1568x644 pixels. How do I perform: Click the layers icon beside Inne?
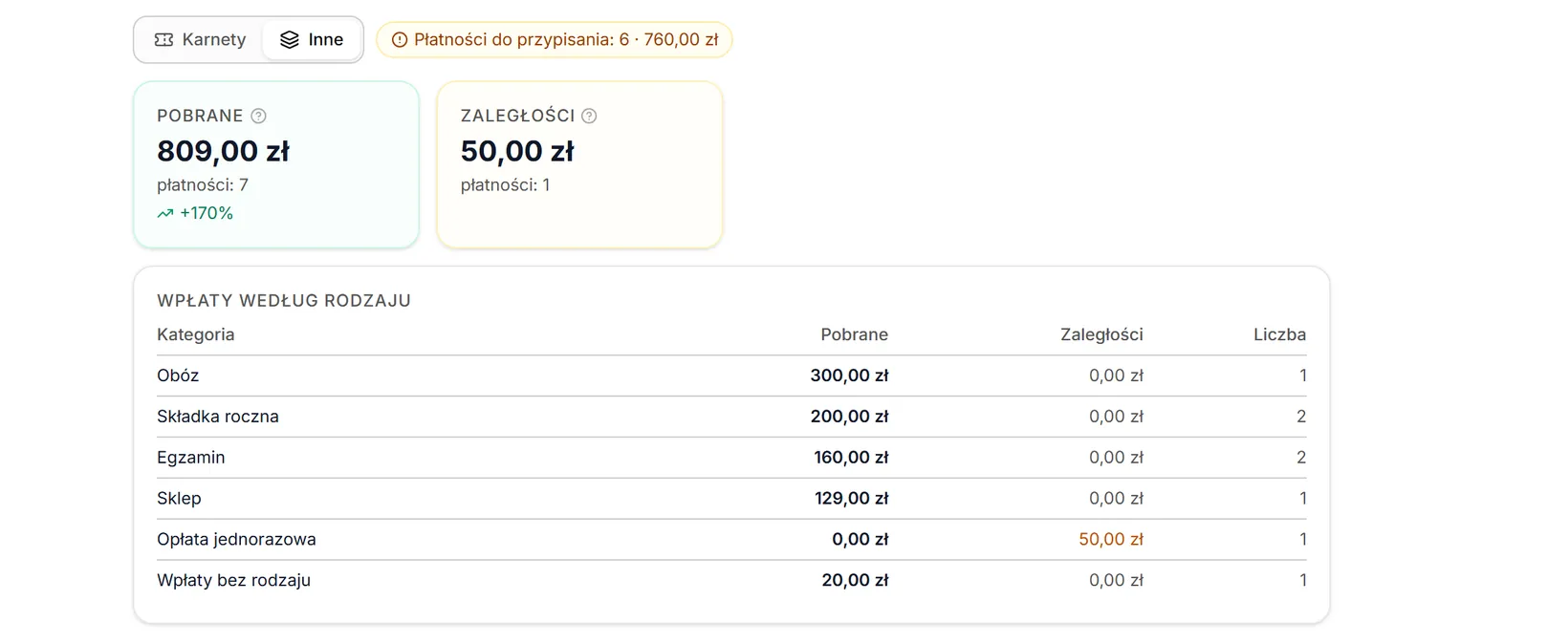[x=290, y=39]
